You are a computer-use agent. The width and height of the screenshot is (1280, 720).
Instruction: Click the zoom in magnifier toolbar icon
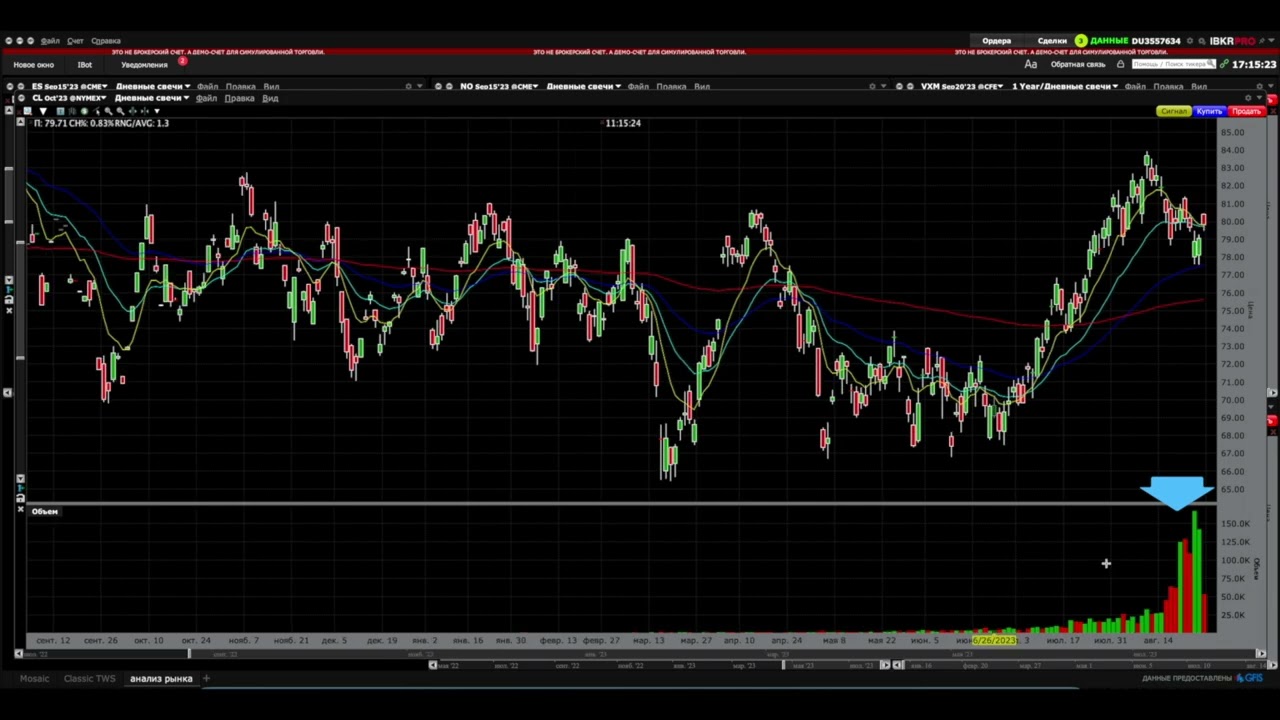coord(108,111)
